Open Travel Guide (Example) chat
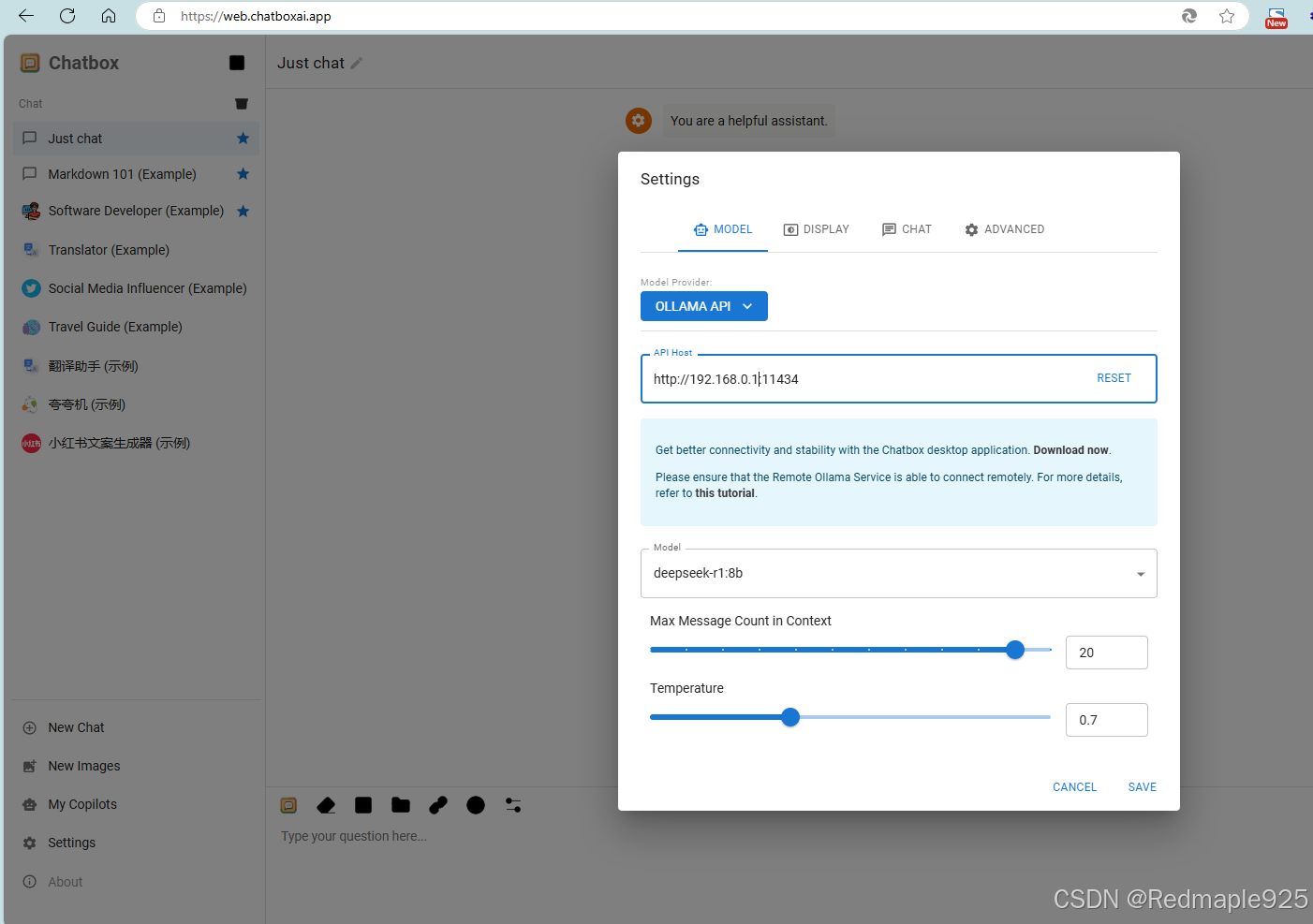The height and width of the screenshot is (924, 1313). point(136,327)
